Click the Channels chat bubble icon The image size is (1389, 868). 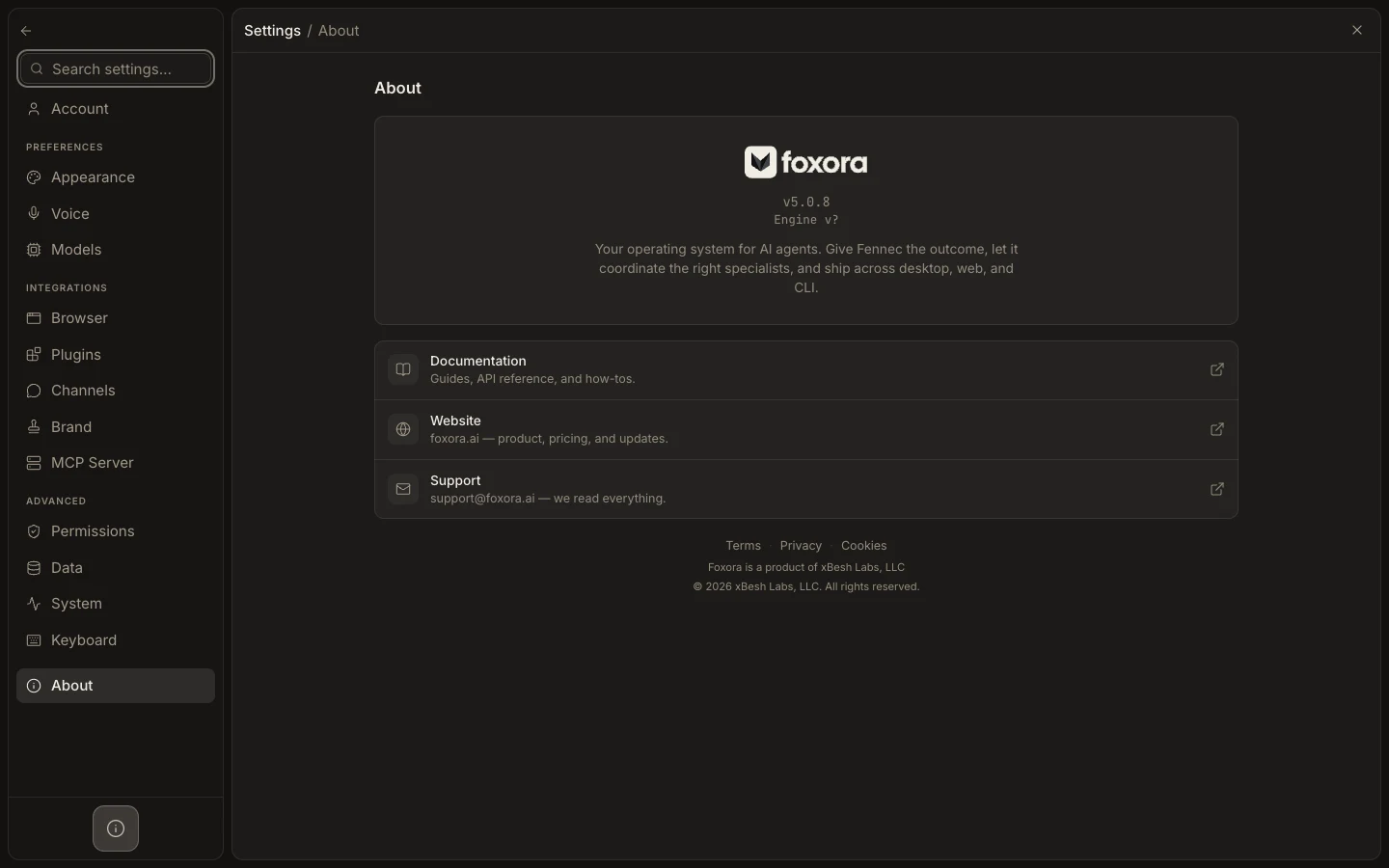click(34, 391)
